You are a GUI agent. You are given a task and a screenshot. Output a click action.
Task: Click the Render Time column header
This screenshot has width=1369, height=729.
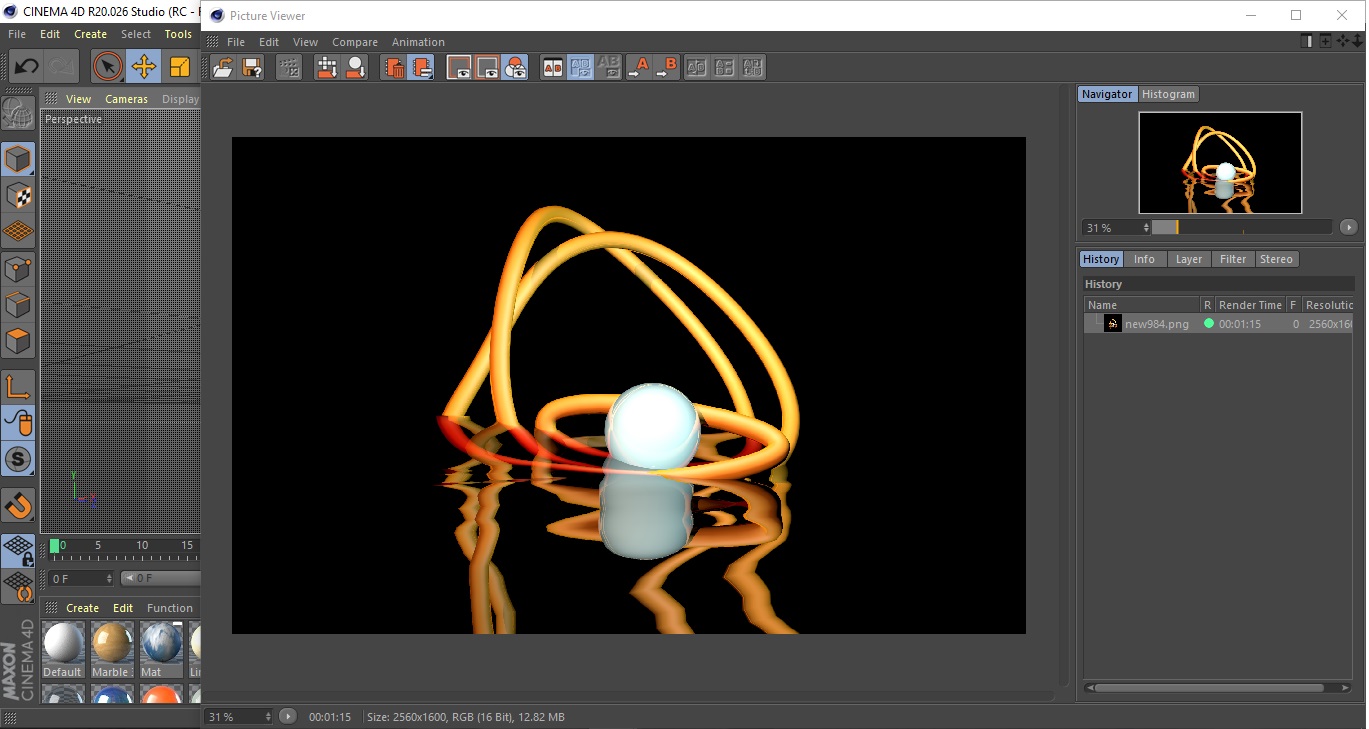pyautogui.click(x=1250, y=305)
